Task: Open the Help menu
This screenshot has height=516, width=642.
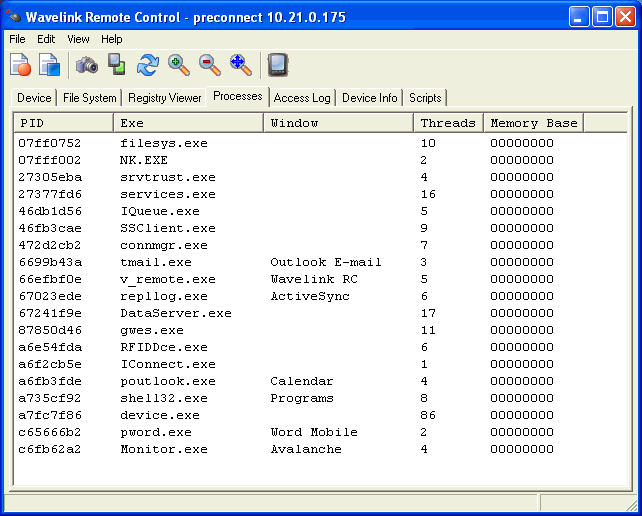Action: (112, 39)
